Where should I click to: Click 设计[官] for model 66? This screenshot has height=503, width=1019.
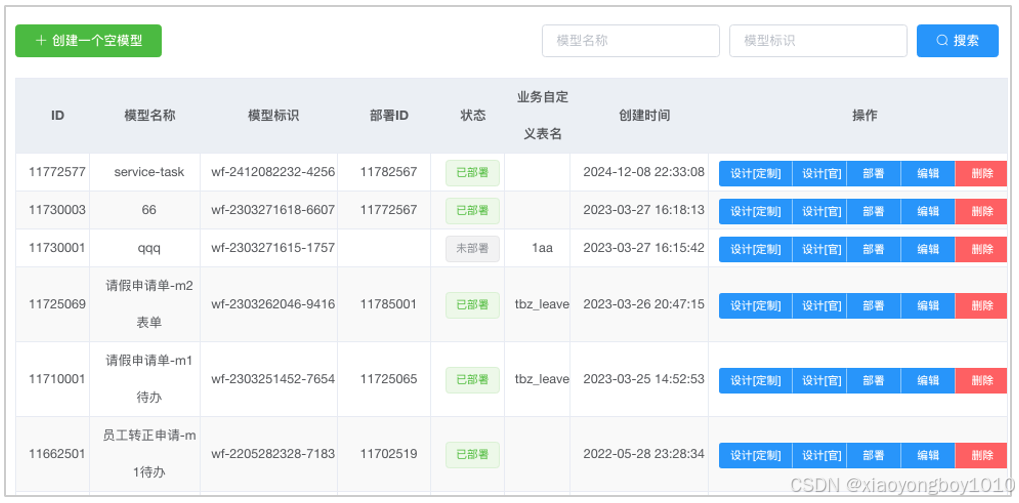(x=819, y=211)
